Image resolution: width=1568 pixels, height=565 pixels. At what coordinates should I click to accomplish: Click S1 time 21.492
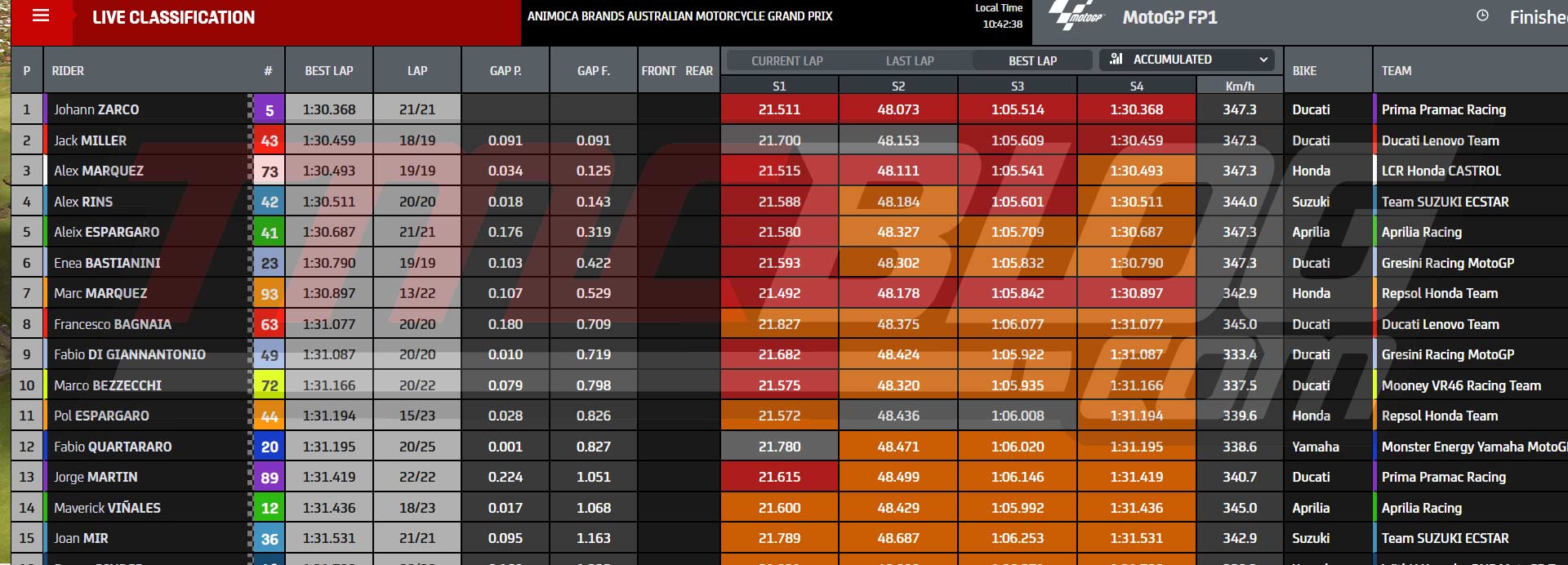click(779, 293)
